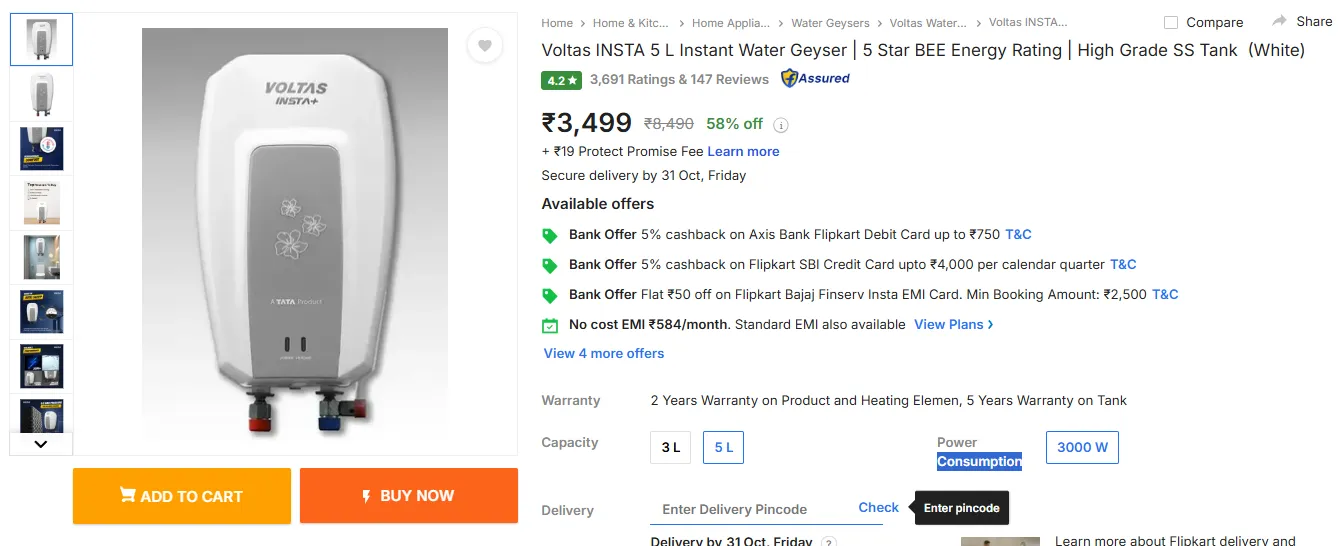Click the price info icon
The width and height of the screenshot is (1338, 546).
tap(782, 125)
